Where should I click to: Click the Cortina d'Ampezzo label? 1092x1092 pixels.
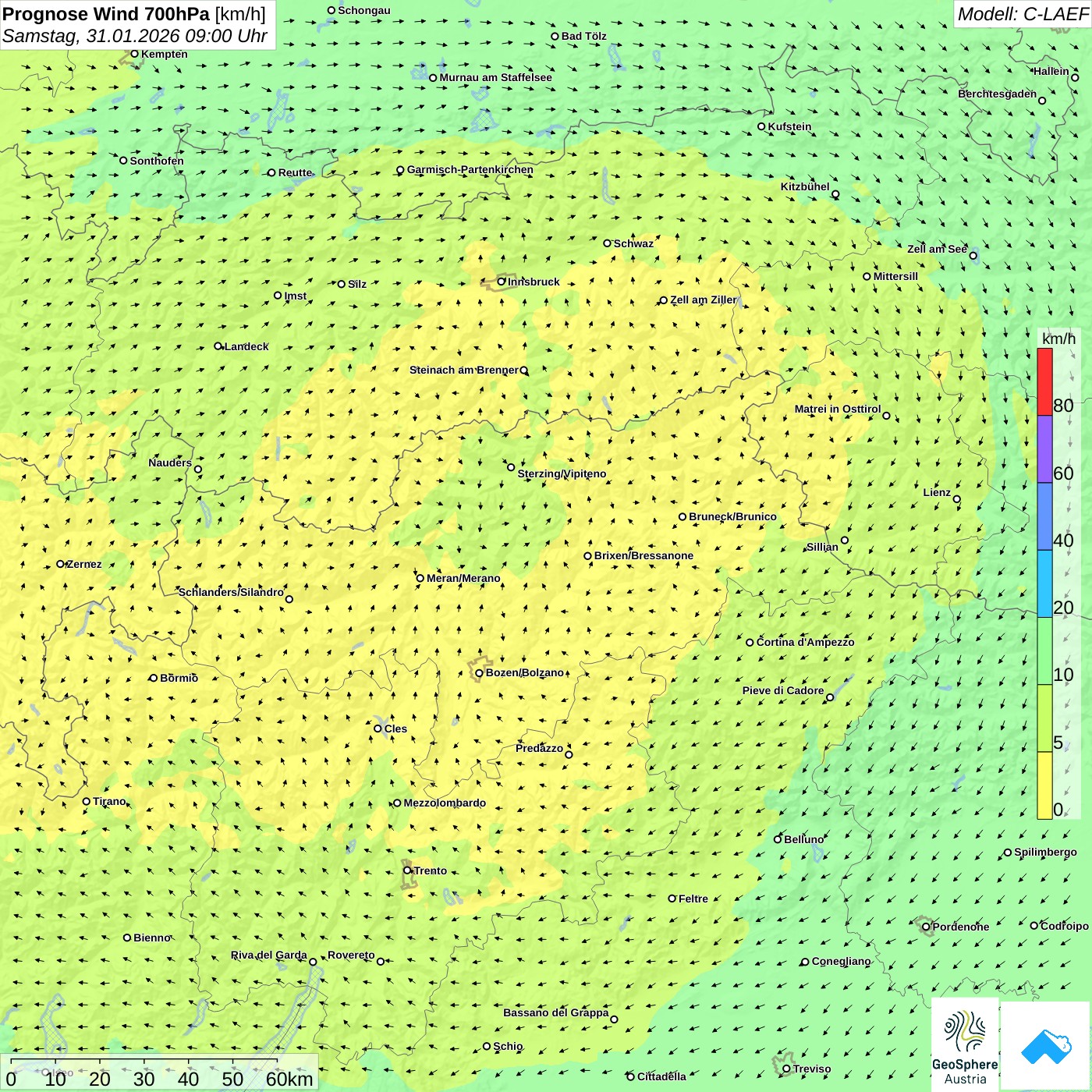click(805, 642)
